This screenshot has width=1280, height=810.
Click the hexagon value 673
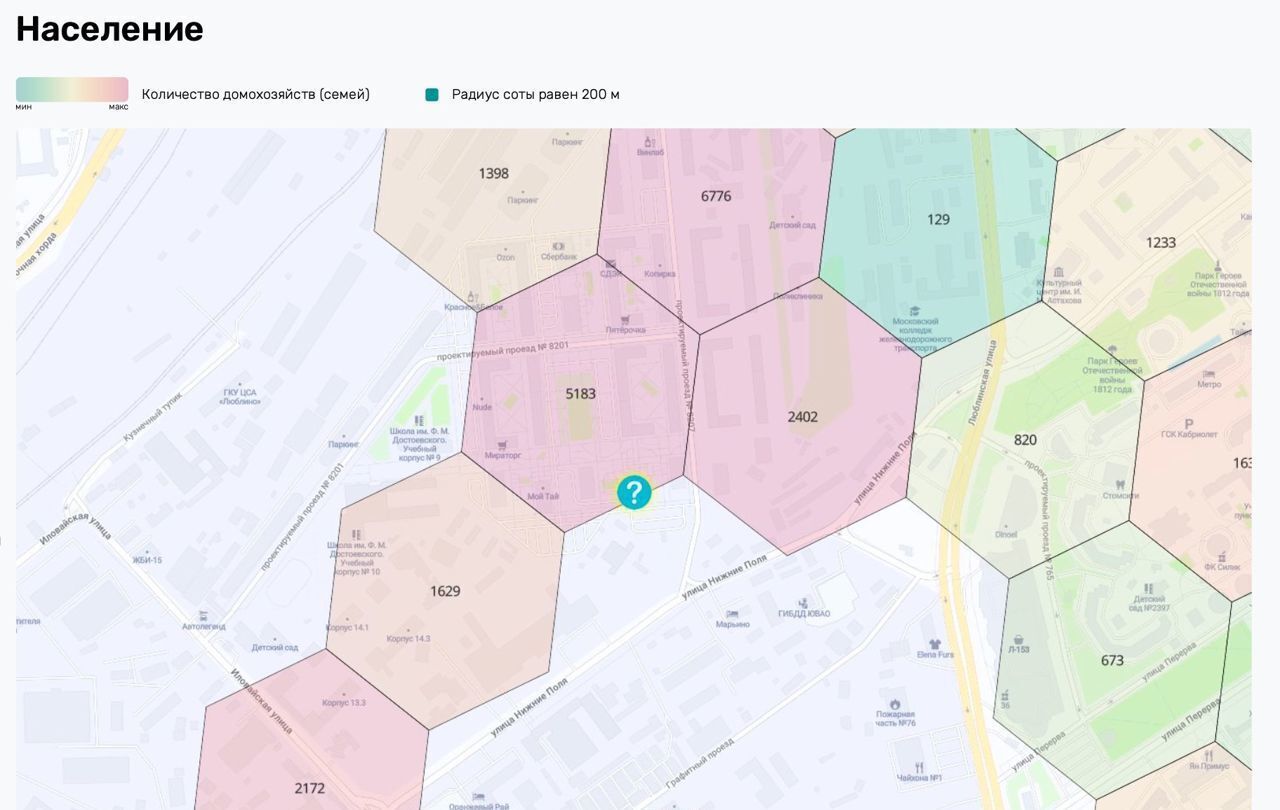(1112, 660)
